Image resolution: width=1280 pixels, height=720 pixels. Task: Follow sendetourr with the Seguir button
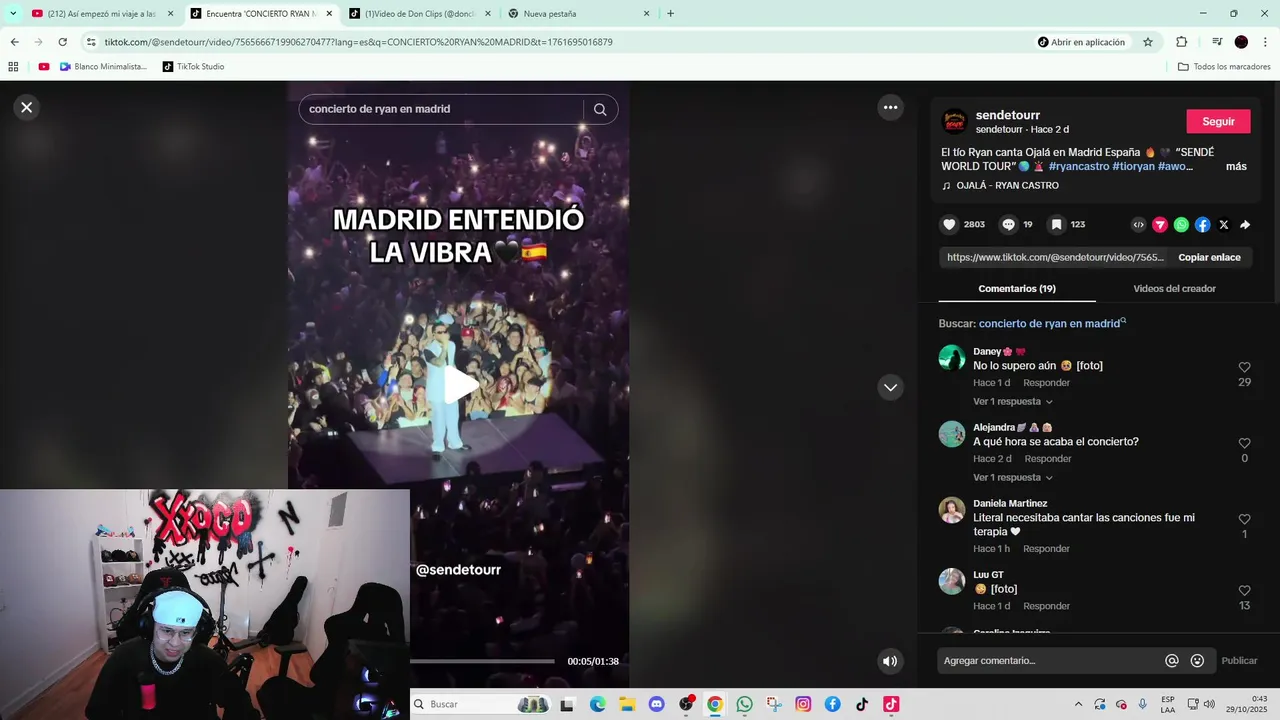click(x=1218, y=121)
